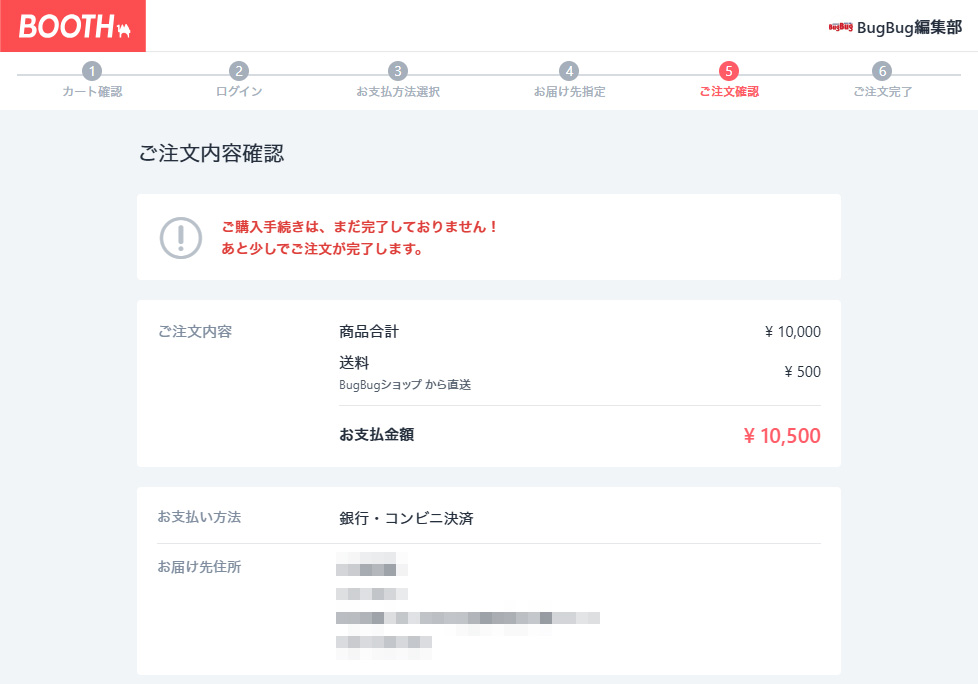Screen dimensions: 978x684
Task: Click the BOOTH logo
Action: 73,26
